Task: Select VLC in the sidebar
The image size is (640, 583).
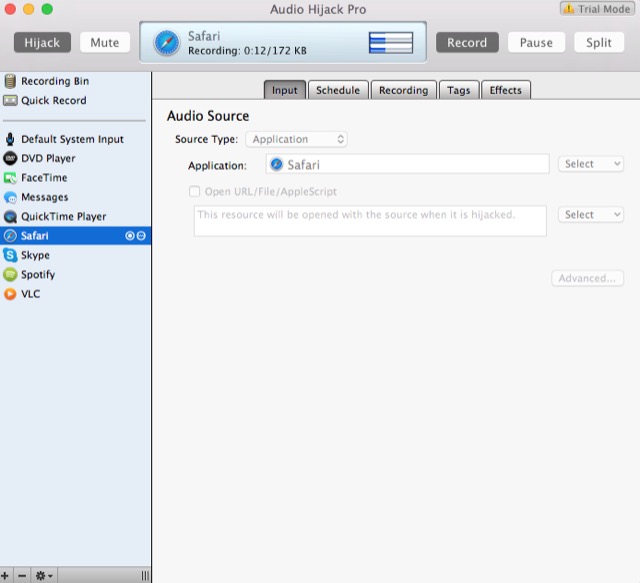Action: pos(30,294)
